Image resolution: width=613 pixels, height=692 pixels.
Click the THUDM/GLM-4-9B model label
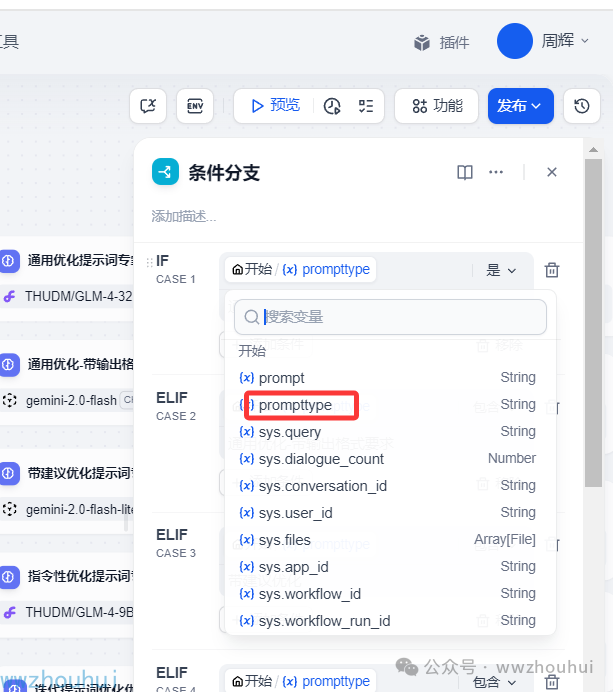(79, 613)
